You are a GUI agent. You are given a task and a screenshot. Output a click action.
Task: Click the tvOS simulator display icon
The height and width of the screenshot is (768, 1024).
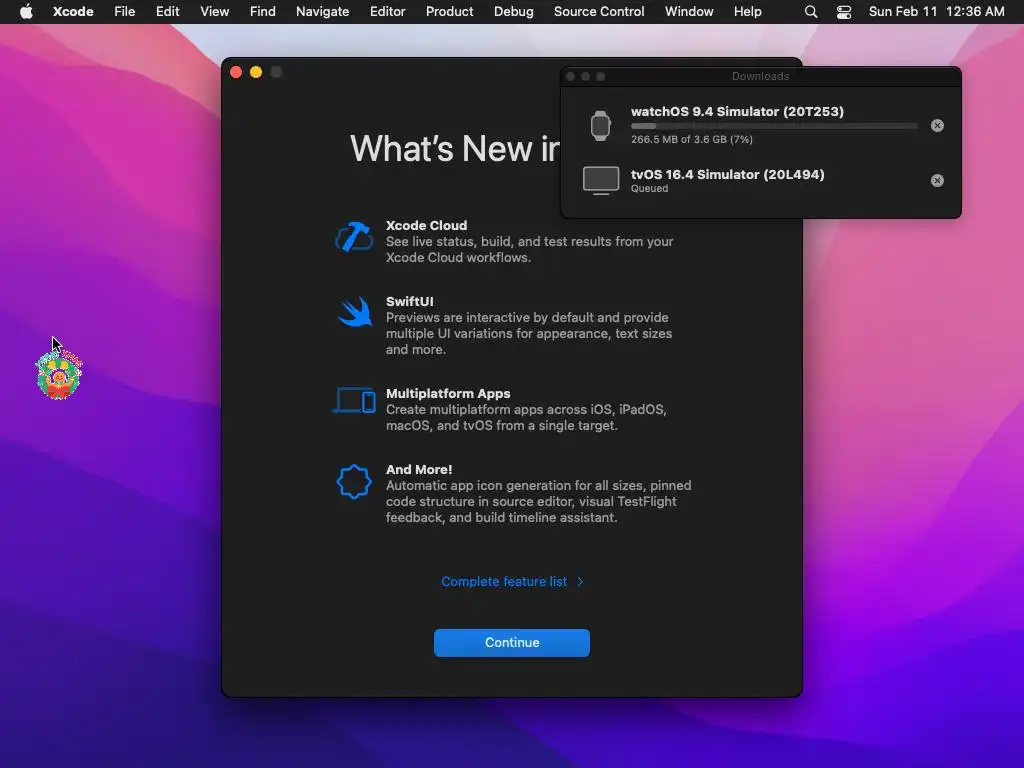(601, 180)
